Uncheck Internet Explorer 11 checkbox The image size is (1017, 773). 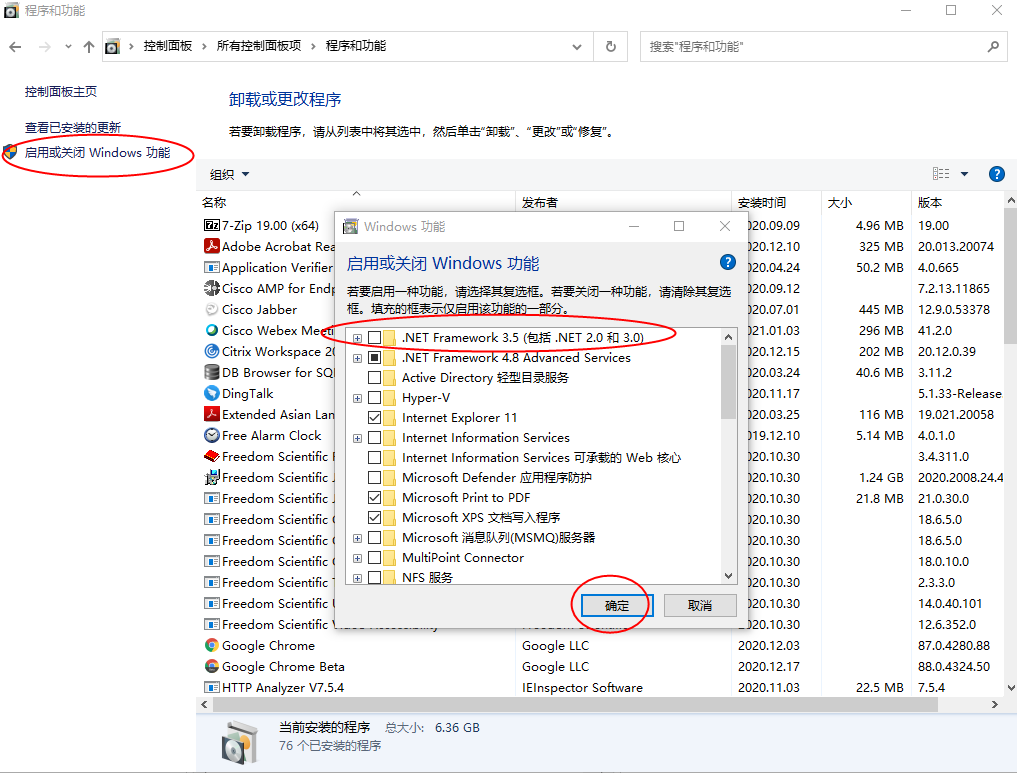[374, 418]
